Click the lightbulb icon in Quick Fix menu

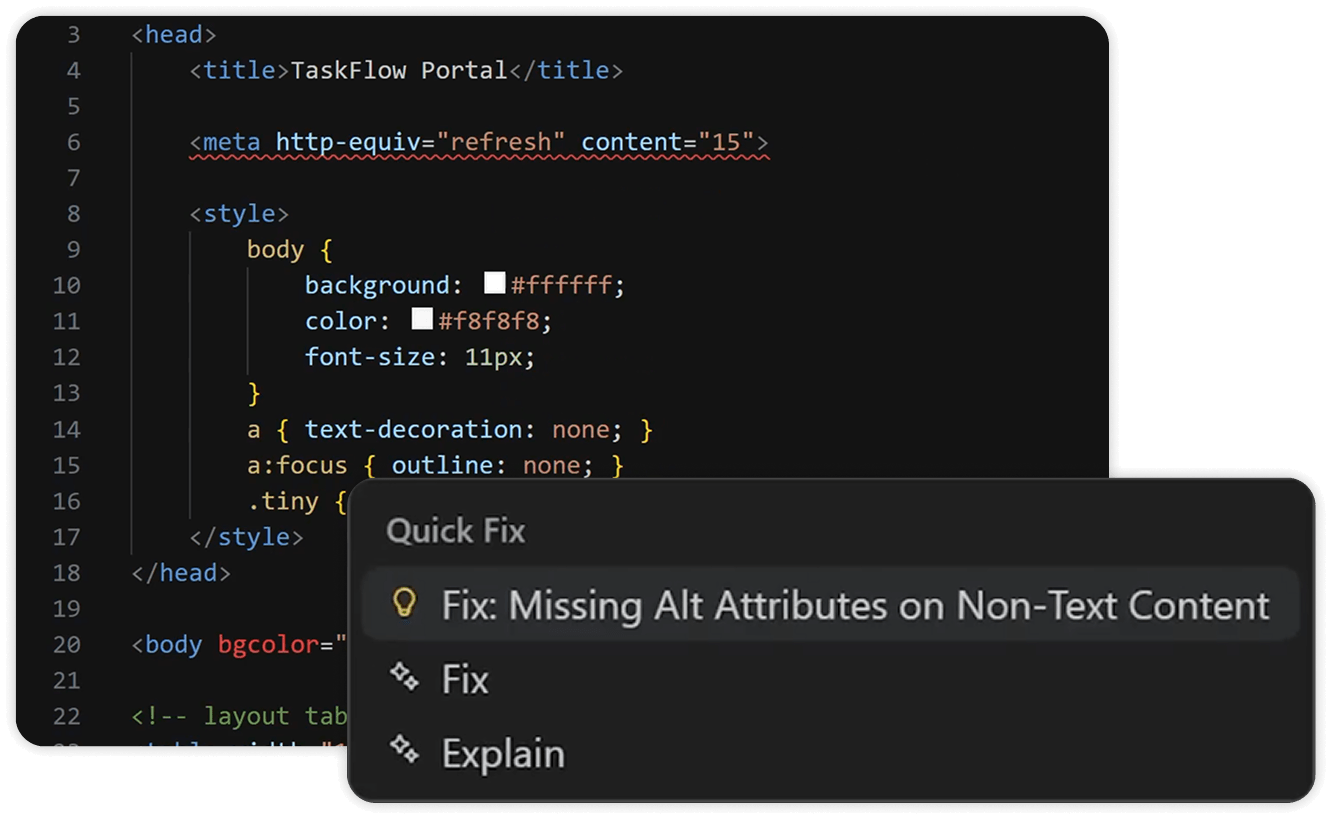(404, 604)
